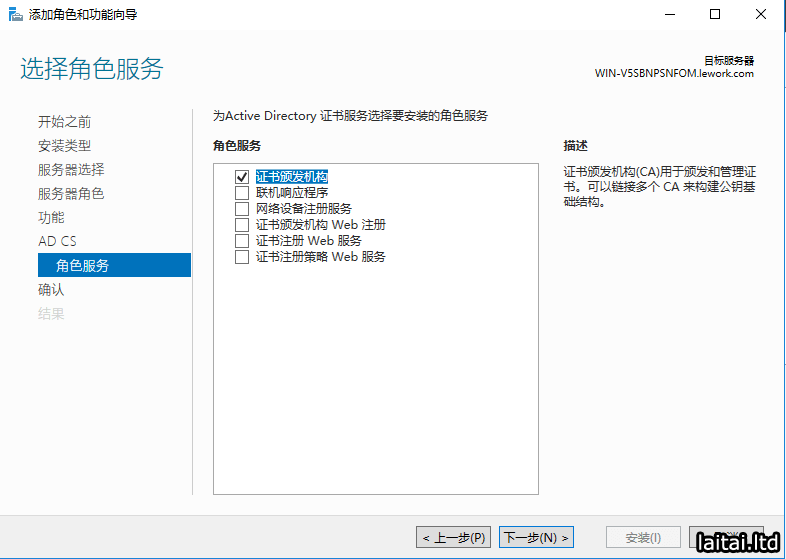Go to 开始之前 step in sidebar
The width and height of the screenshot is (786, 559).
[64, 122]
